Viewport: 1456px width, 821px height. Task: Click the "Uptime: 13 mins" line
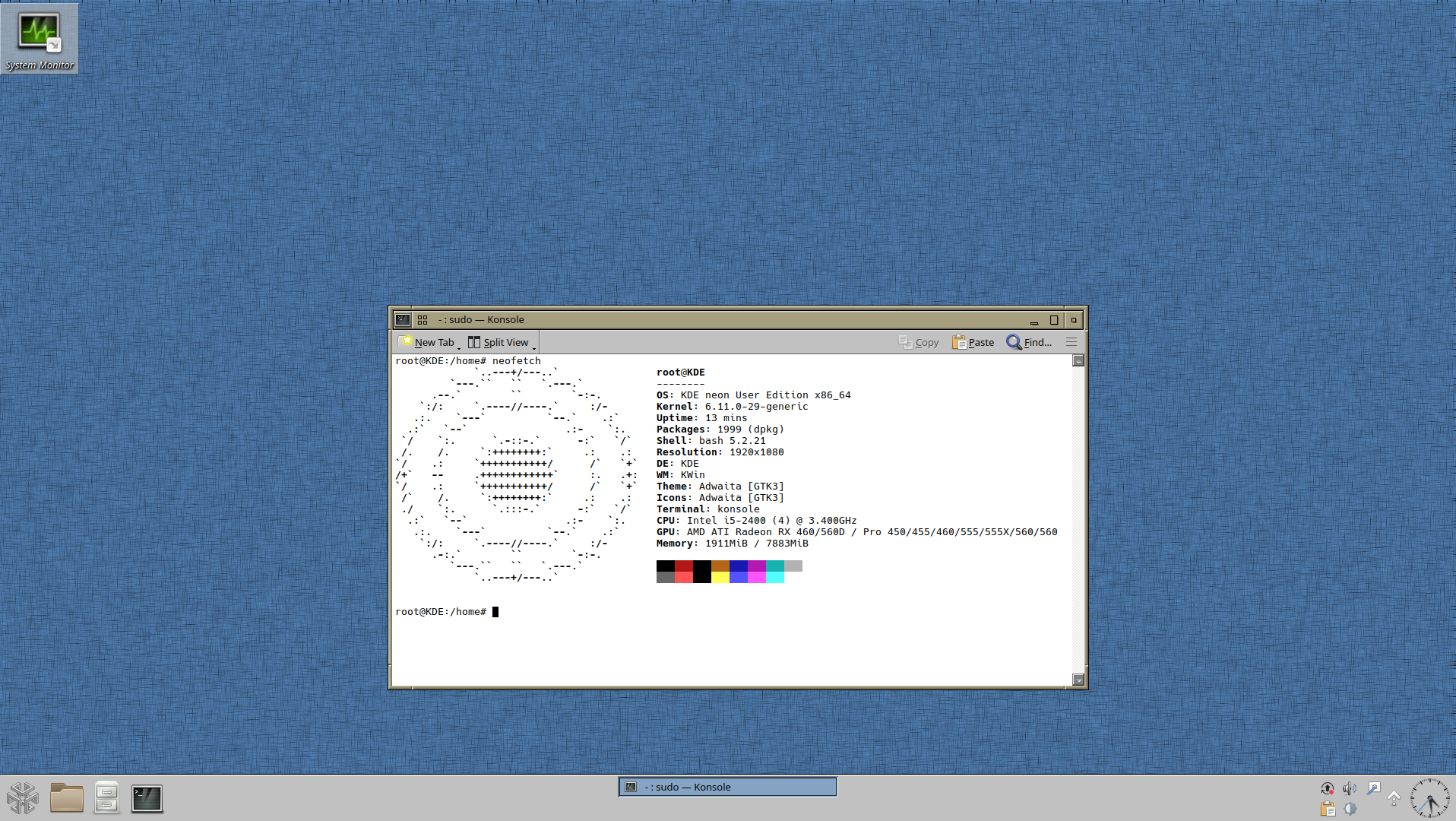pos(702,418)
